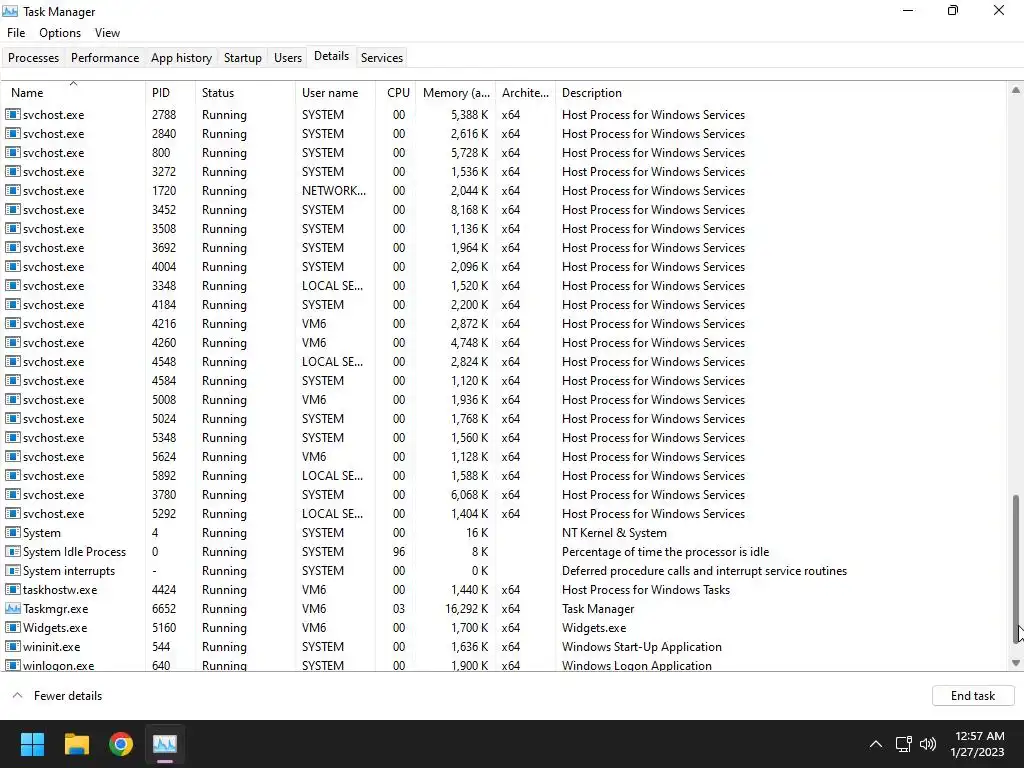Sort by CPU column header
Screen dimensions: 1024x768
point(396,92)
